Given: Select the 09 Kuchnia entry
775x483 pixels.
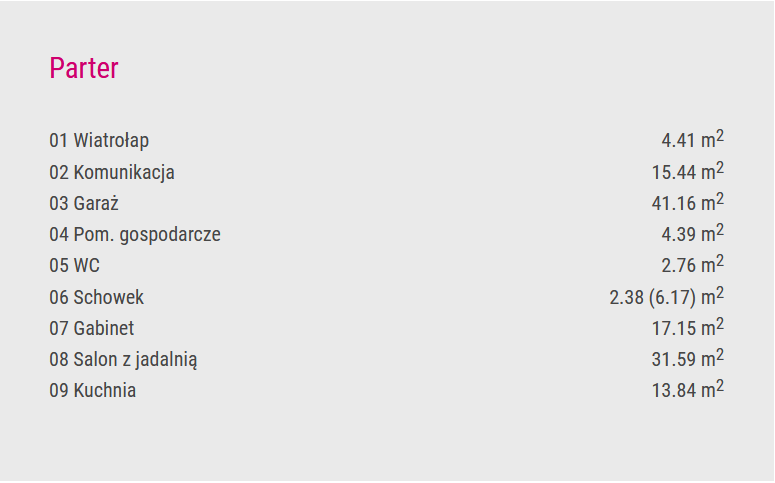Looking at the screenshot, I should click(x=92, y=391).
